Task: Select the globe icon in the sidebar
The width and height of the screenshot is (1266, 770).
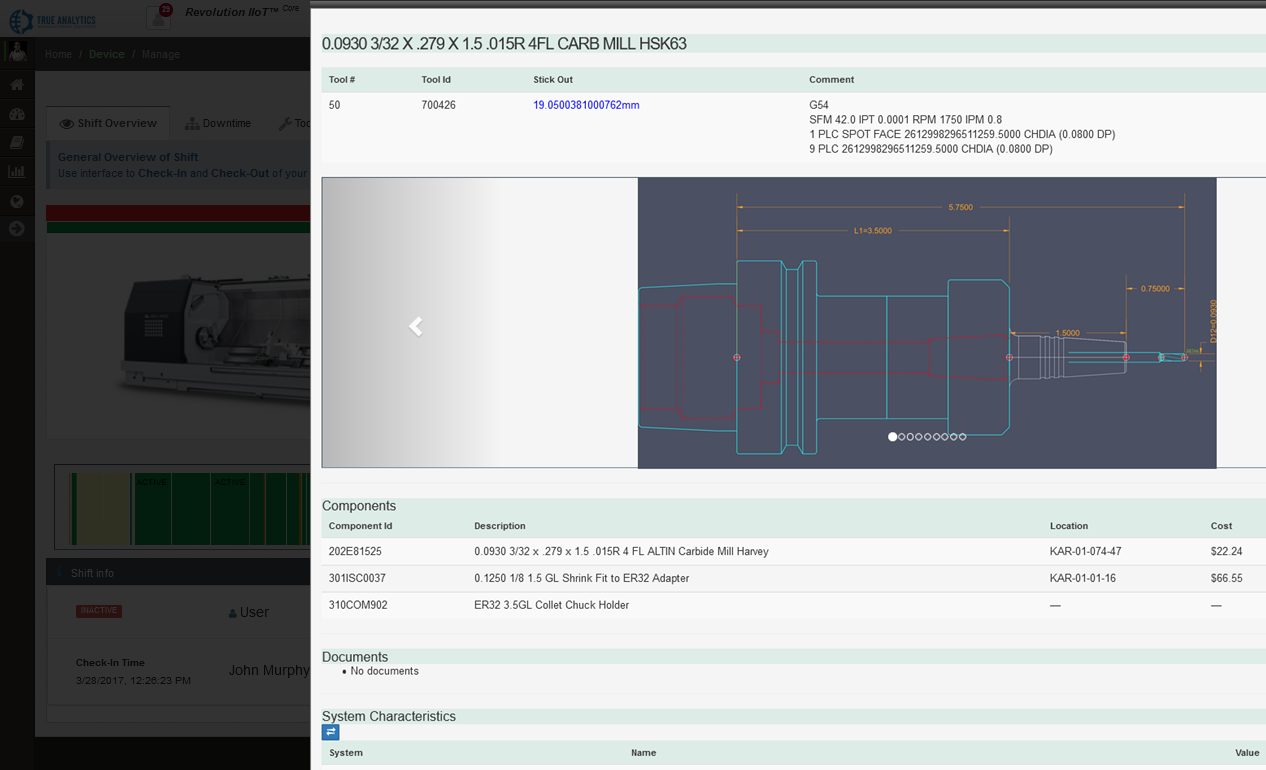Action: coord(15,200)
